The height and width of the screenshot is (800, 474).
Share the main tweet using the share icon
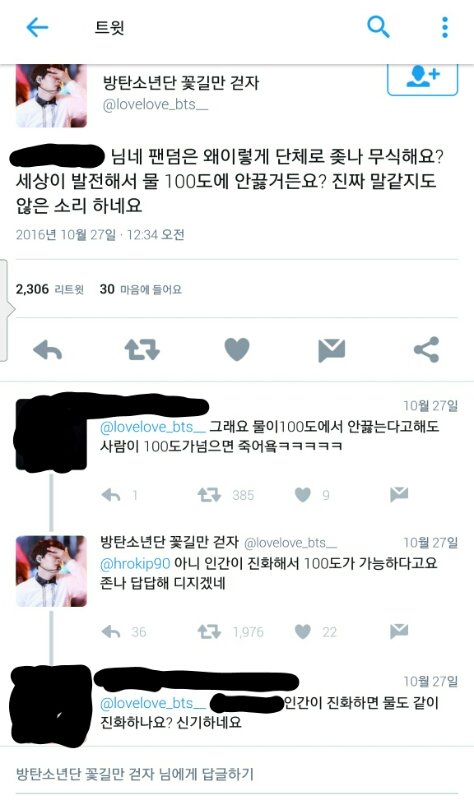pos(427,349)
